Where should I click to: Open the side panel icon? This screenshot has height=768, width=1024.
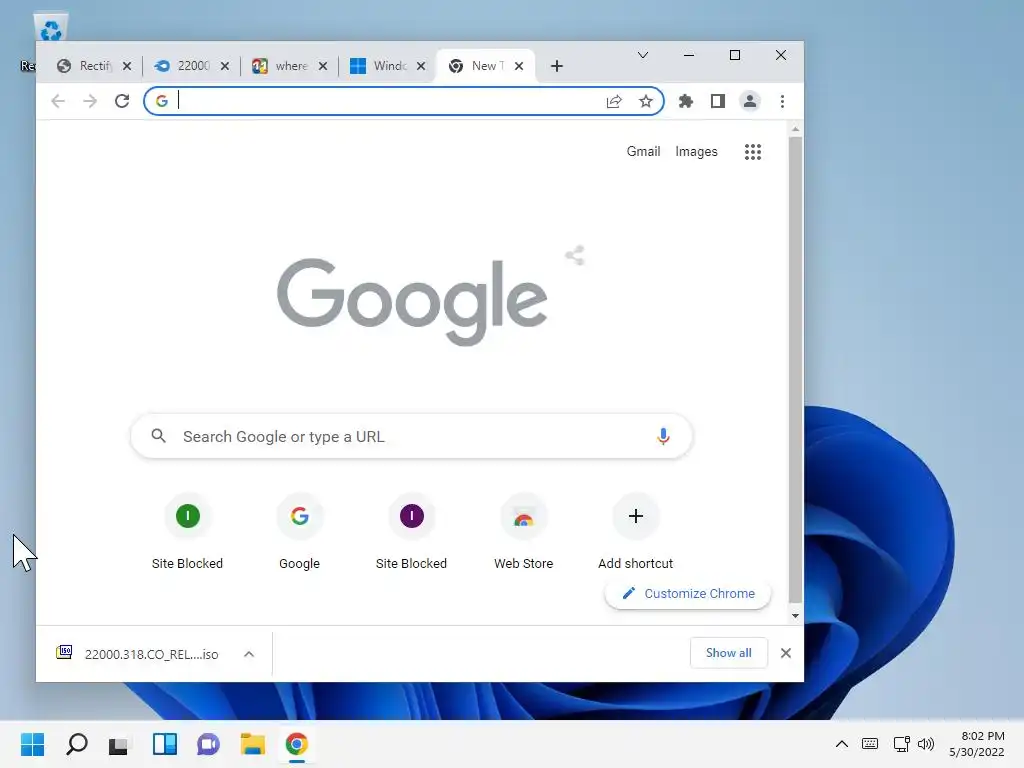click(x=718, y=101)
